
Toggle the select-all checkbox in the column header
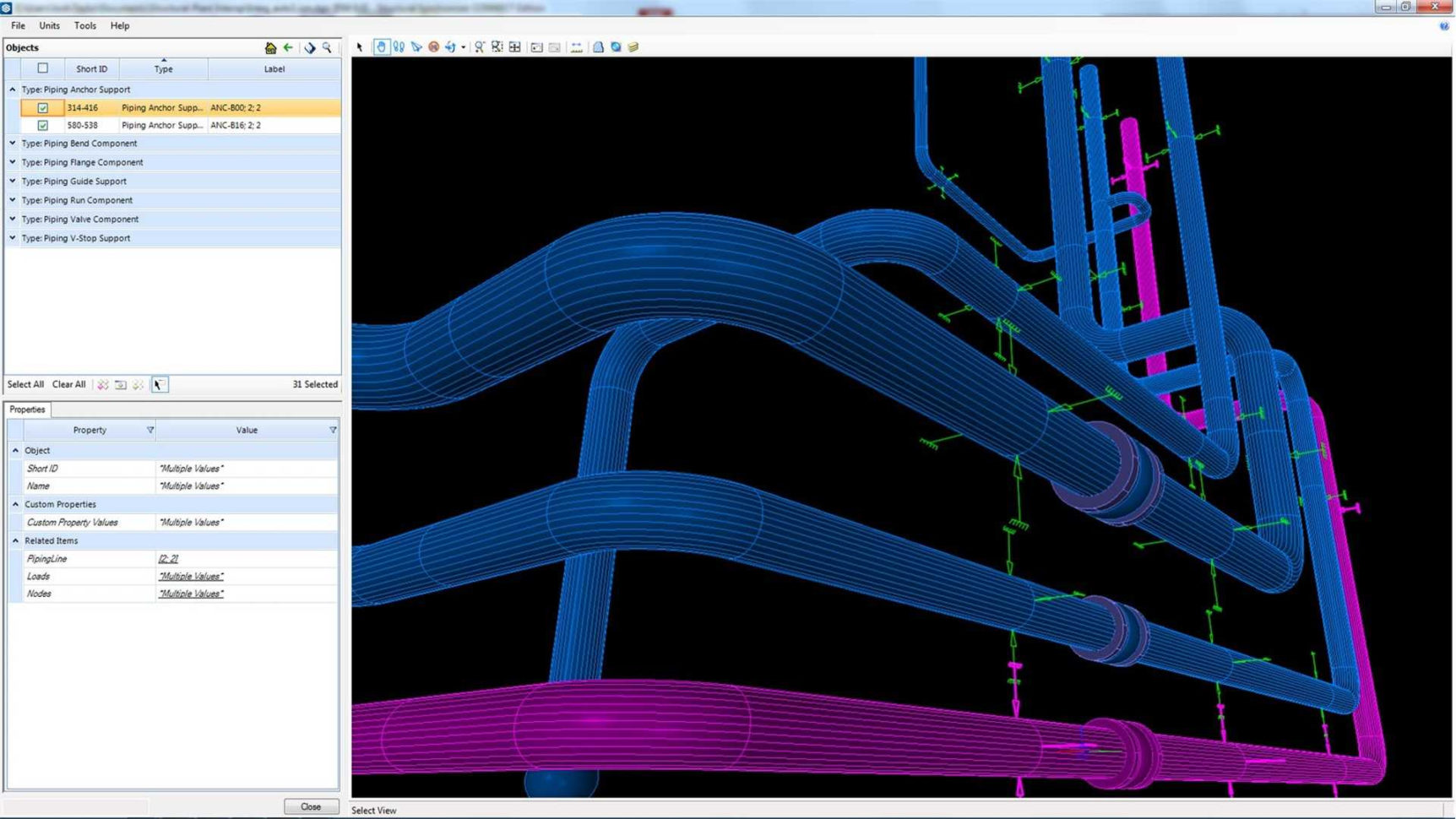(x=42, y=68)
